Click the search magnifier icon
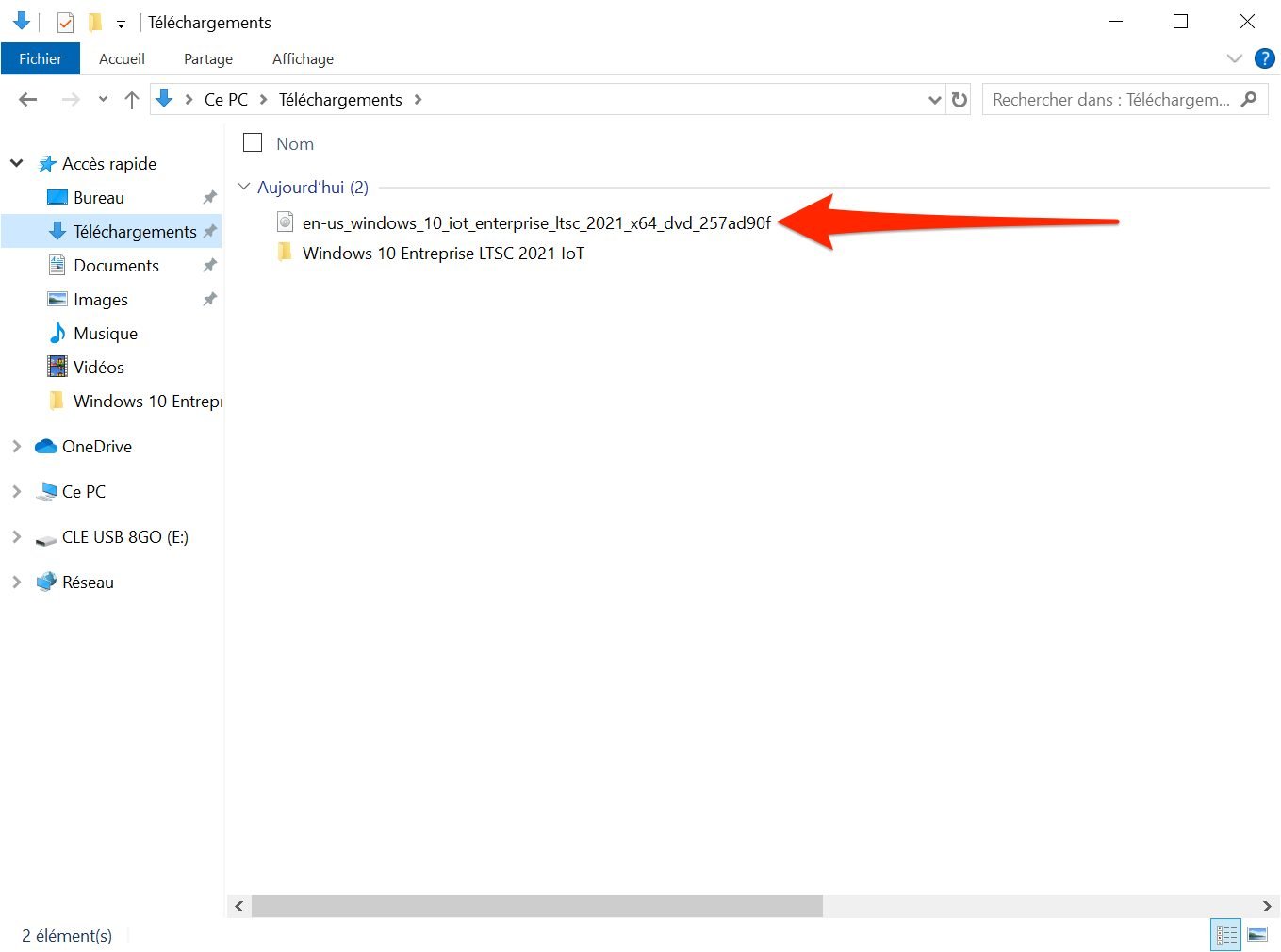The image size is (1281, 952). click(x=1249, y=99)
